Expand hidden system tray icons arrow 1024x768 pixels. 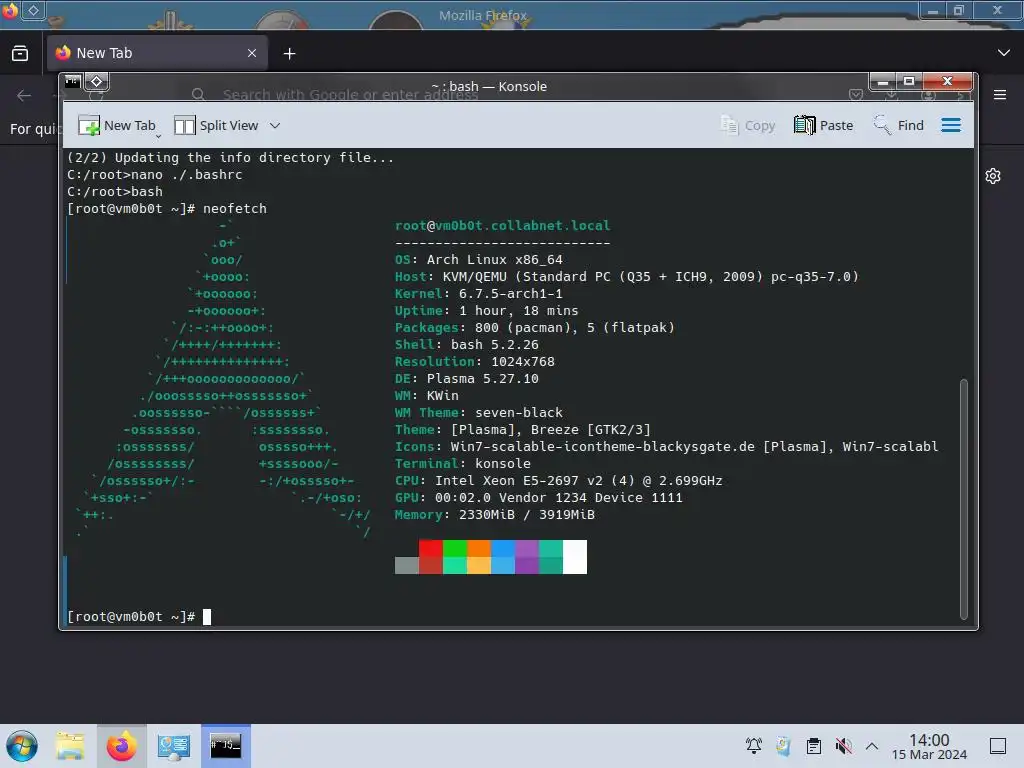coord(872,746)
